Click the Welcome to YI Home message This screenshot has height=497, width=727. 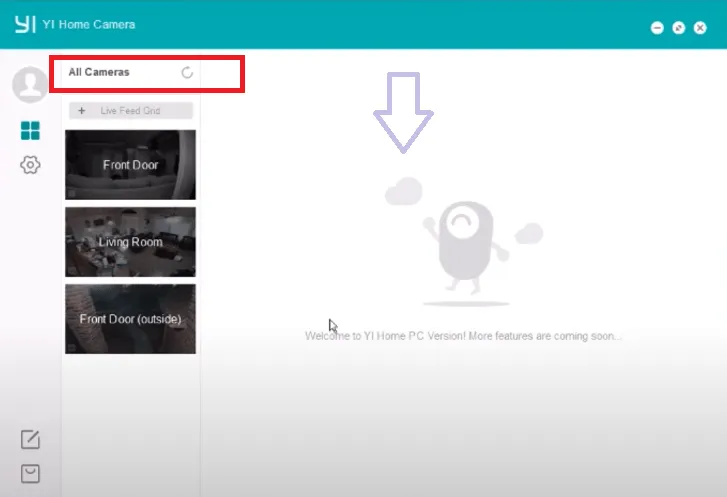[x=463, y=336]
